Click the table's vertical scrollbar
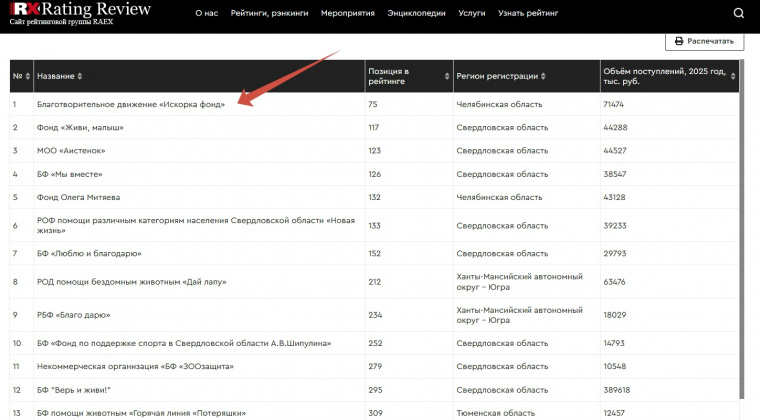Viewport: 760px width, 420px height. (x=742, y=230)
